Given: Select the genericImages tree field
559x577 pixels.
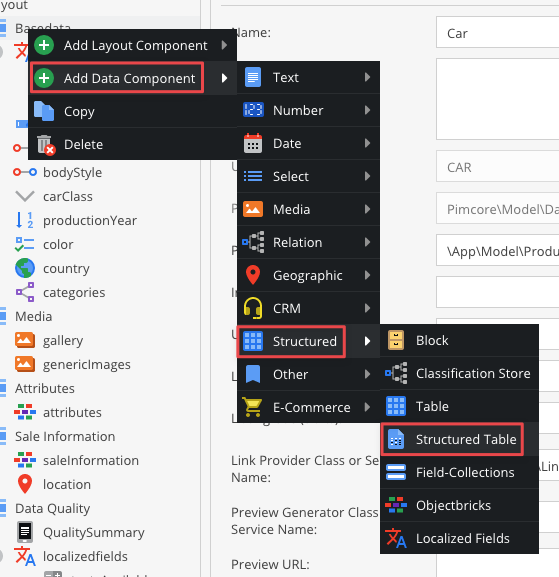Looking at the screenshot, I should coord(87,364).
